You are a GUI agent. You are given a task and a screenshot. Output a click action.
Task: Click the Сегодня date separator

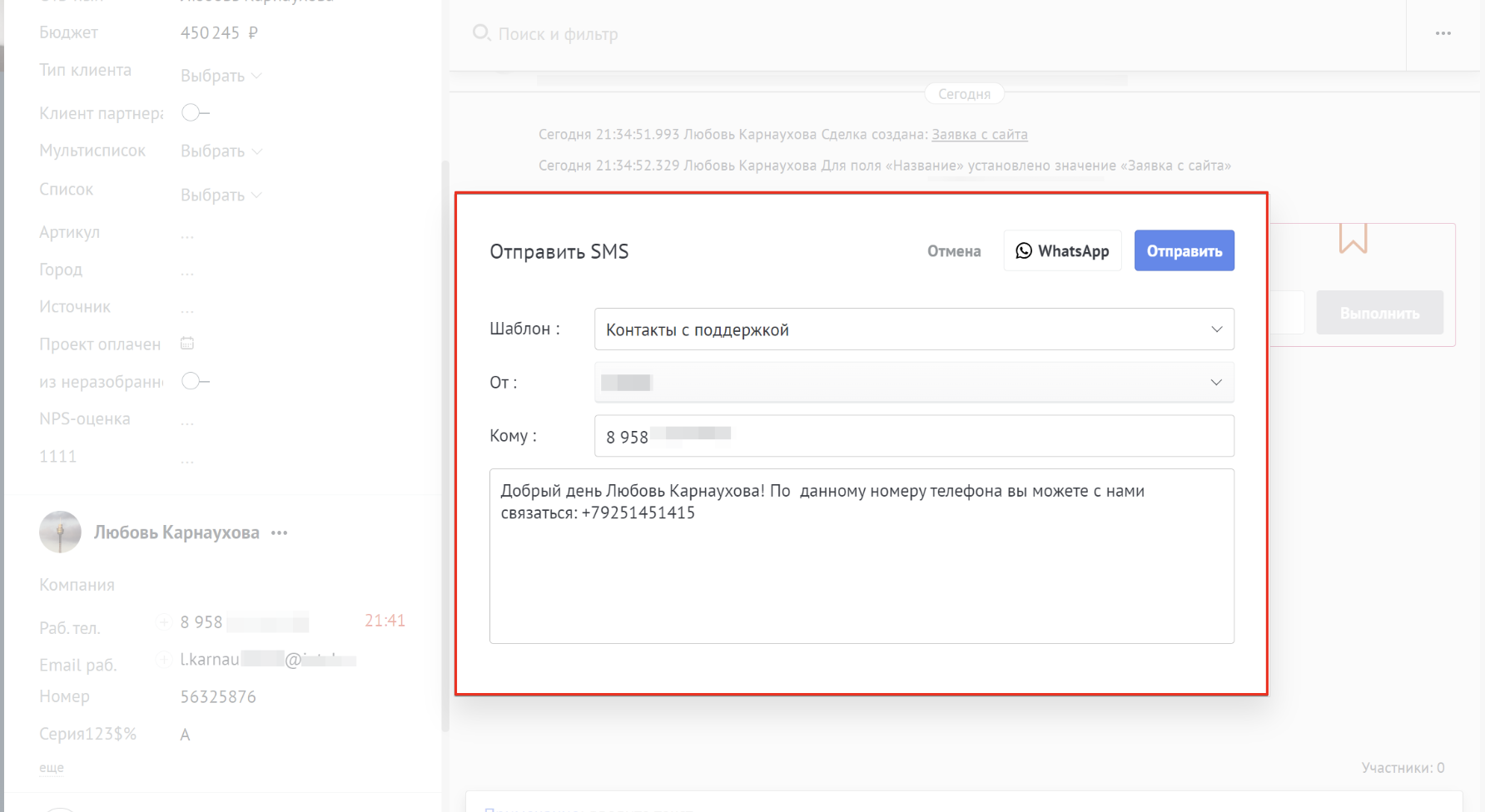coord(964,94)
